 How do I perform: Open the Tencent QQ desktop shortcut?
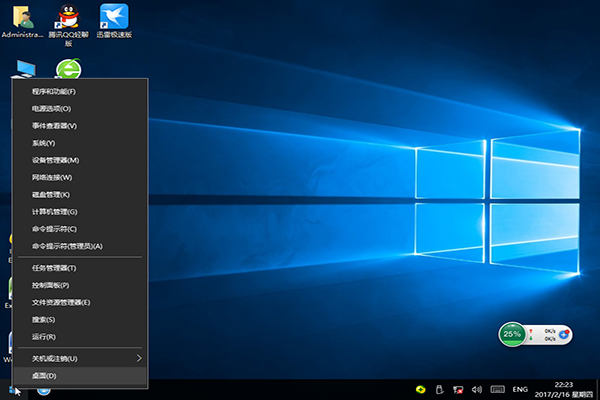[x=68, y=18]
